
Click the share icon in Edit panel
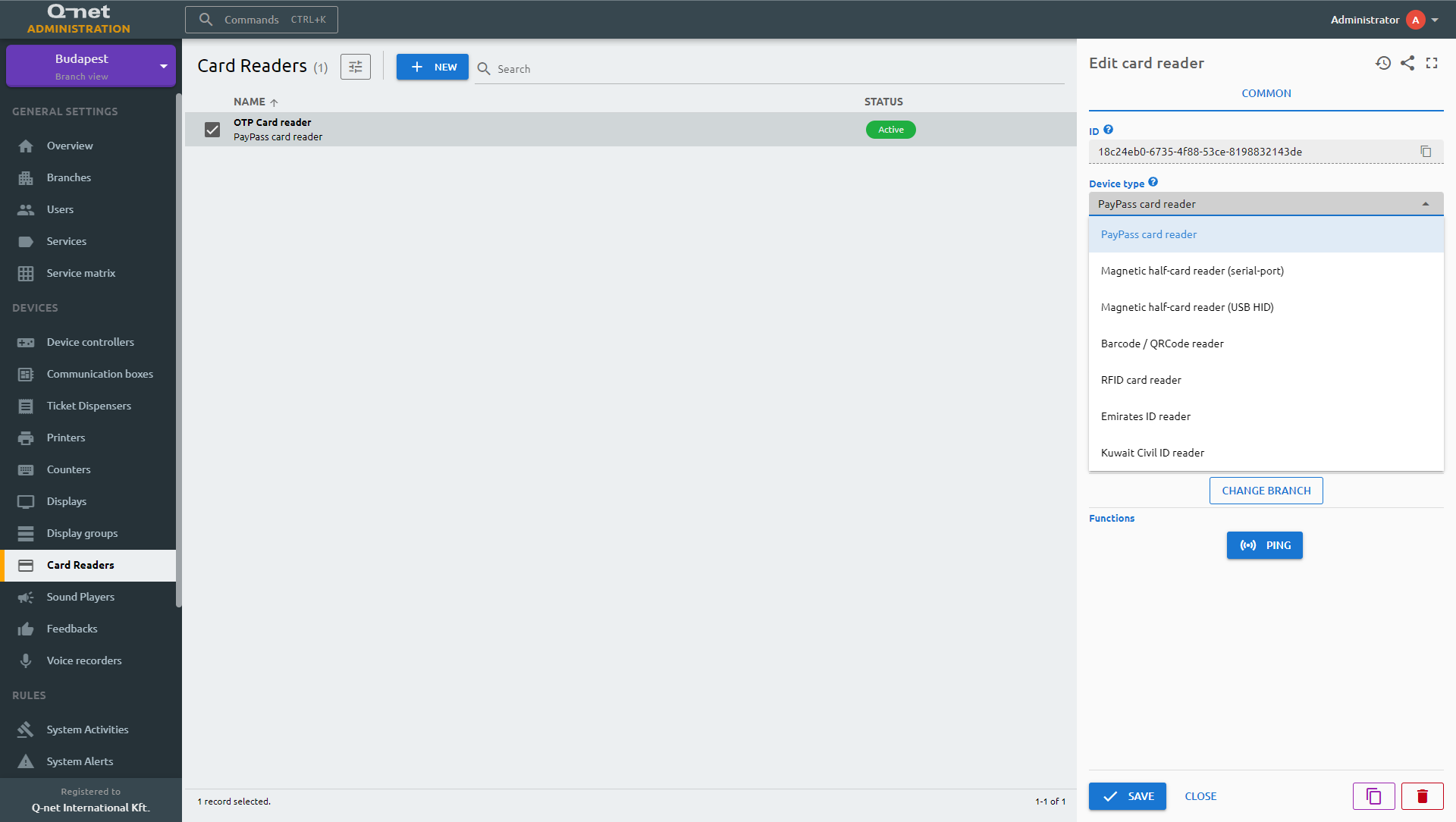point(1407,63)
